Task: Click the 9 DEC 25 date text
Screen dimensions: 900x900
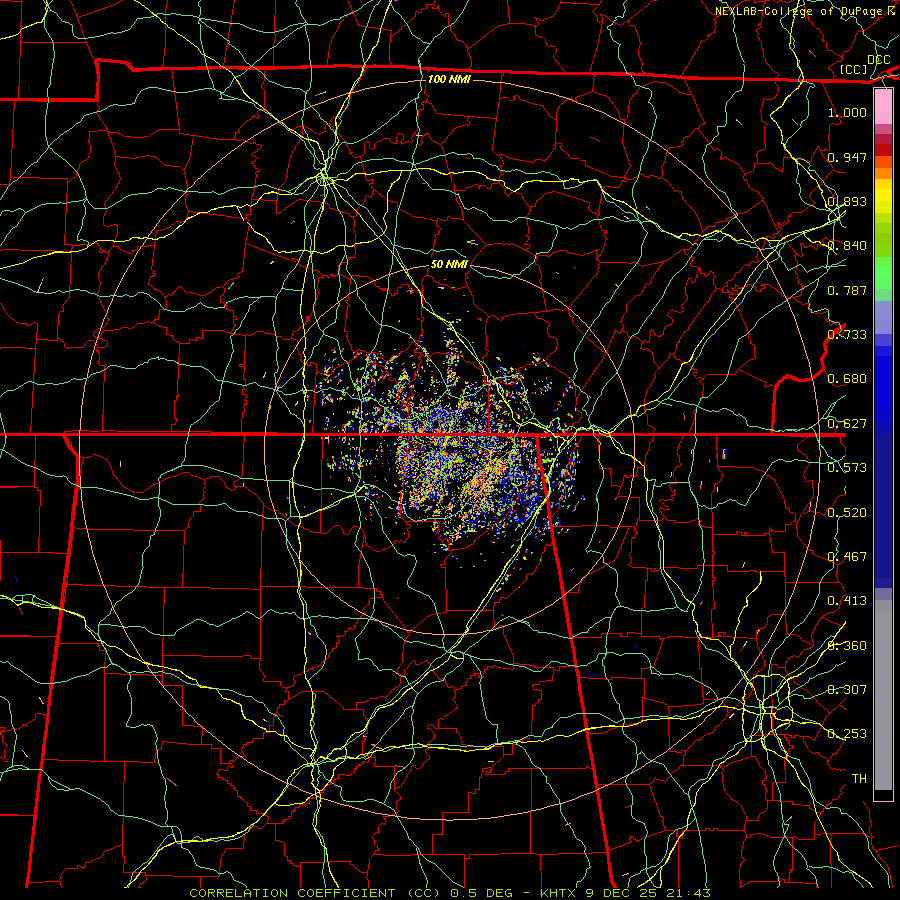Action: [x=621, y=893]
